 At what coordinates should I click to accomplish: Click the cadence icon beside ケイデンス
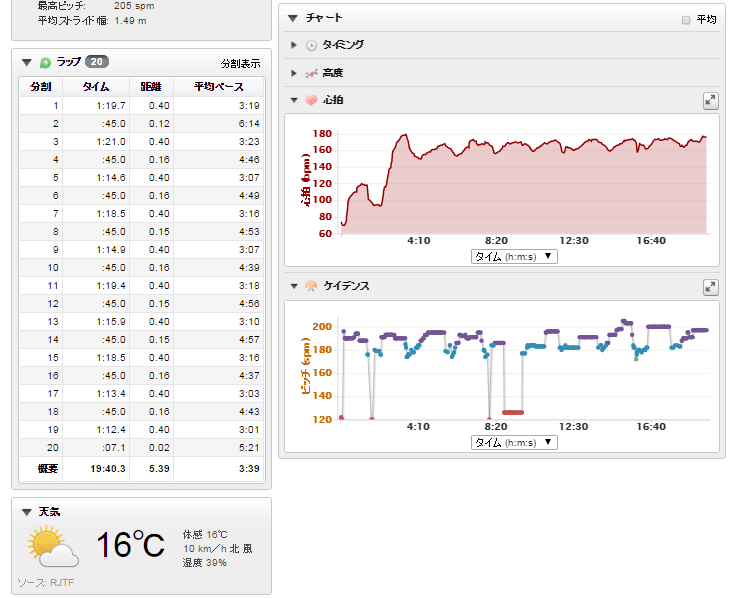click(311, 286)
